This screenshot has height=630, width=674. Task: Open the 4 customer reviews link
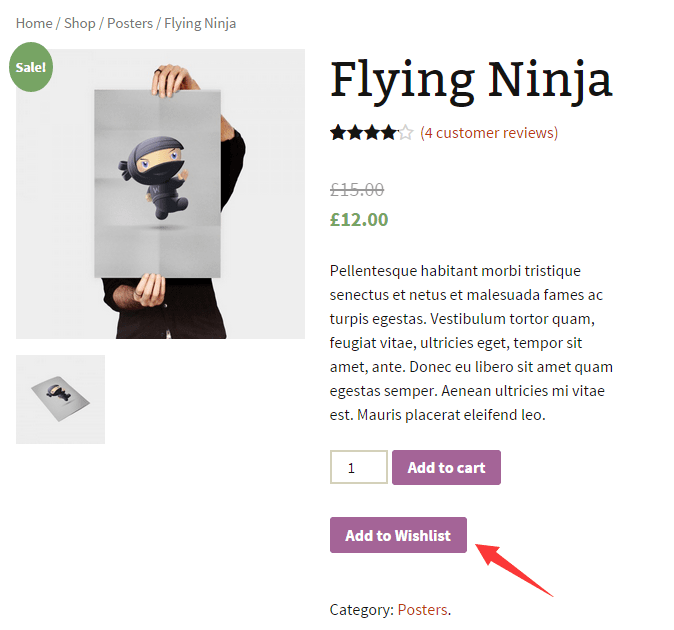[489, 133]
